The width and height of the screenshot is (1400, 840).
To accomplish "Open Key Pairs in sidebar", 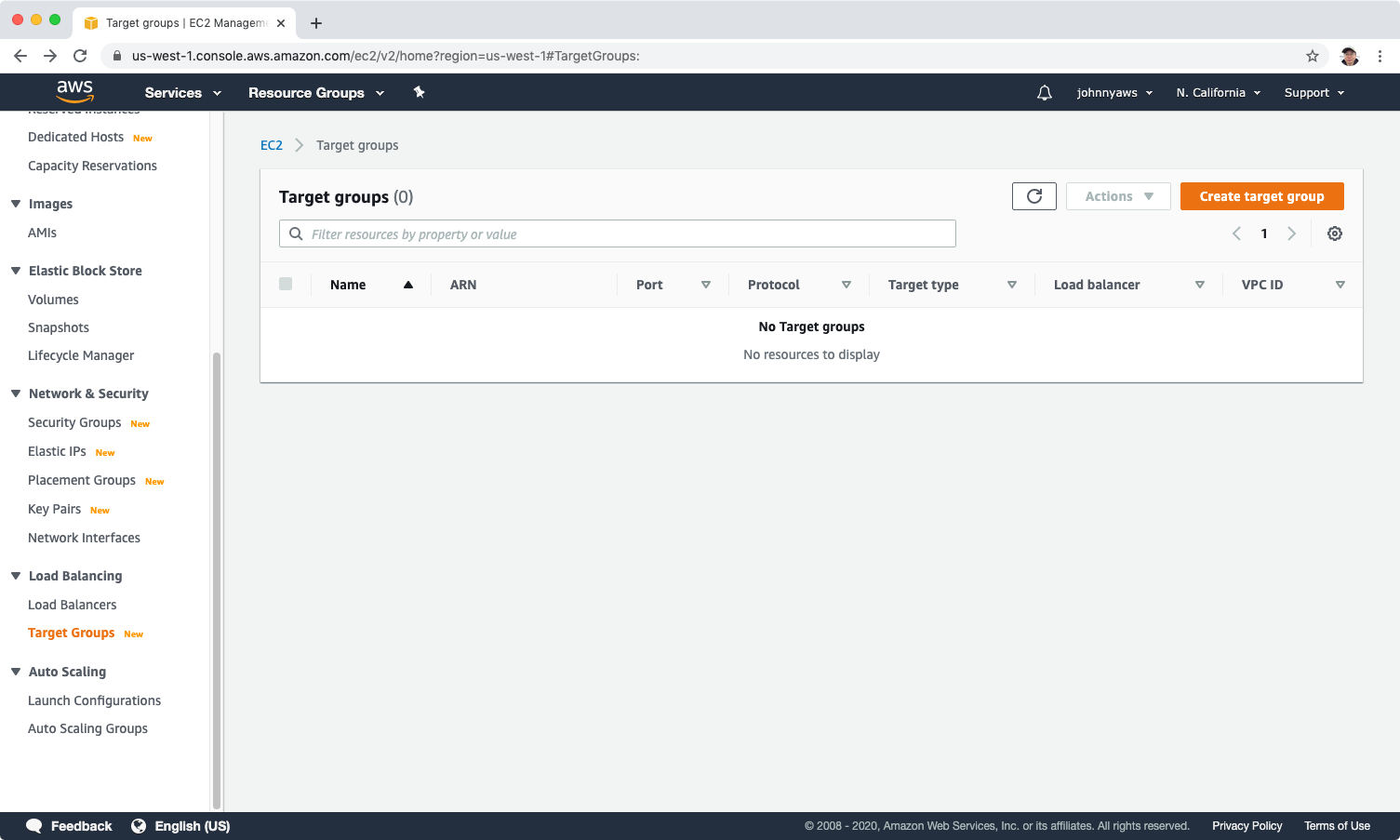I will tap(54, 509).
